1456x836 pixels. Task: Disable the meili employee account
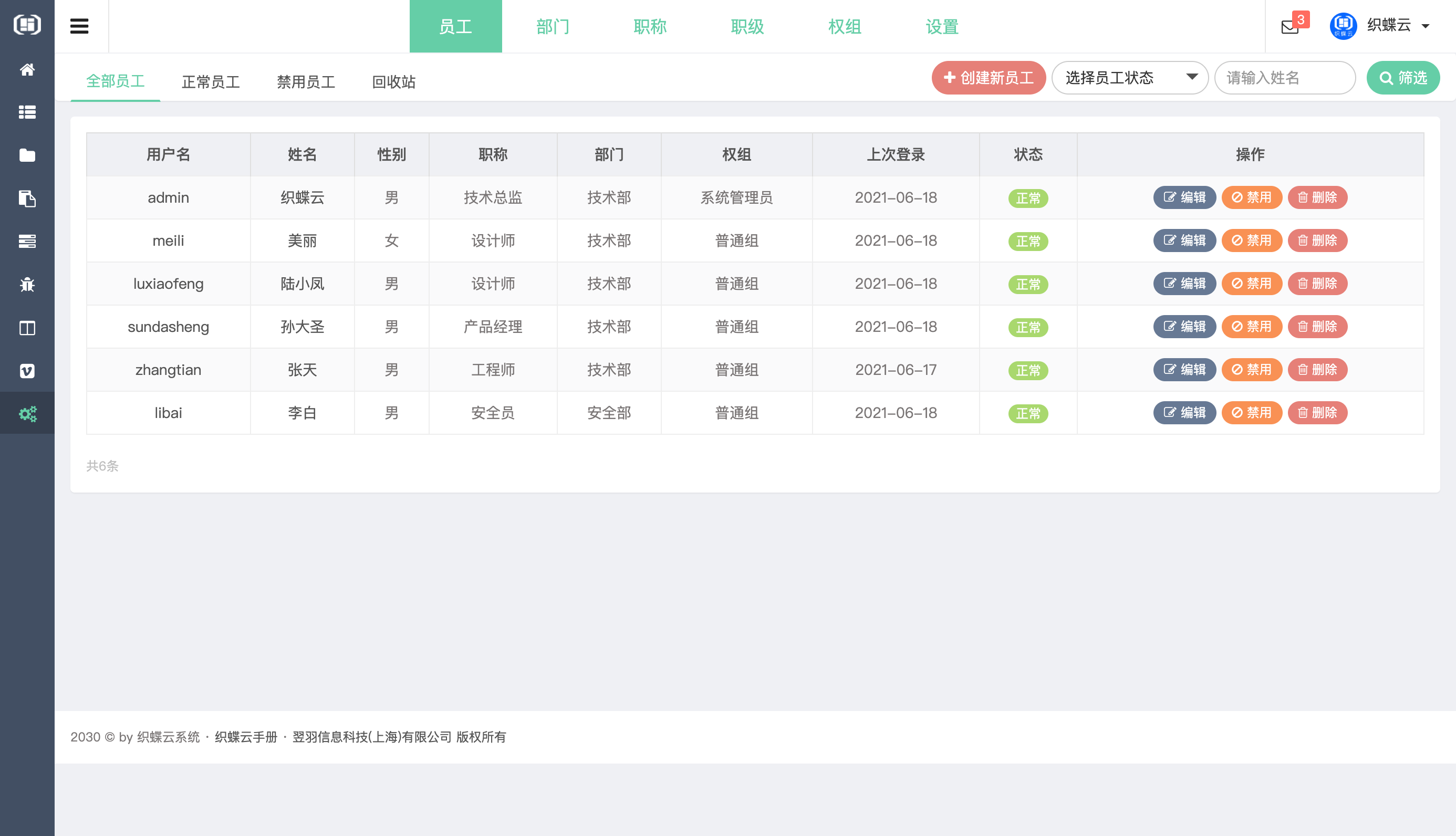click(x=1252, y=241)
